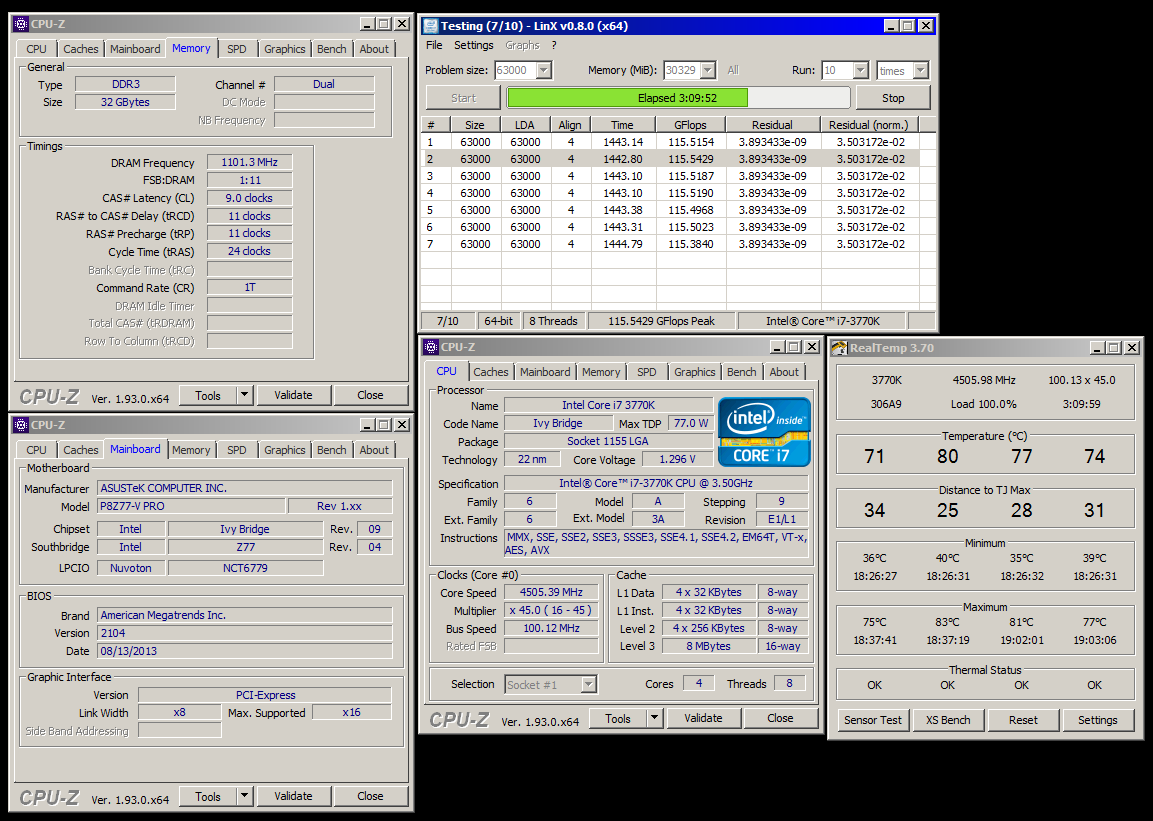This screenshot has width=1153, height=821.
Task: Click motherboard model P8Z77-V PRO field
Action: 191,506
